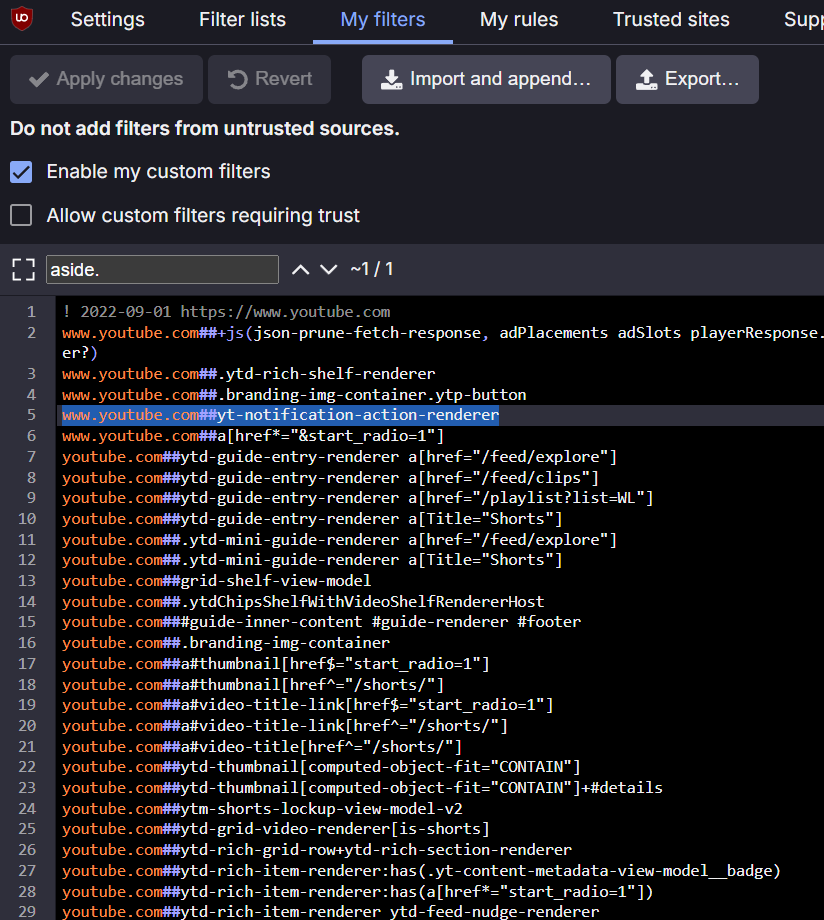
Task: Go to next search match arrow
Action: [x=329, y=269]
